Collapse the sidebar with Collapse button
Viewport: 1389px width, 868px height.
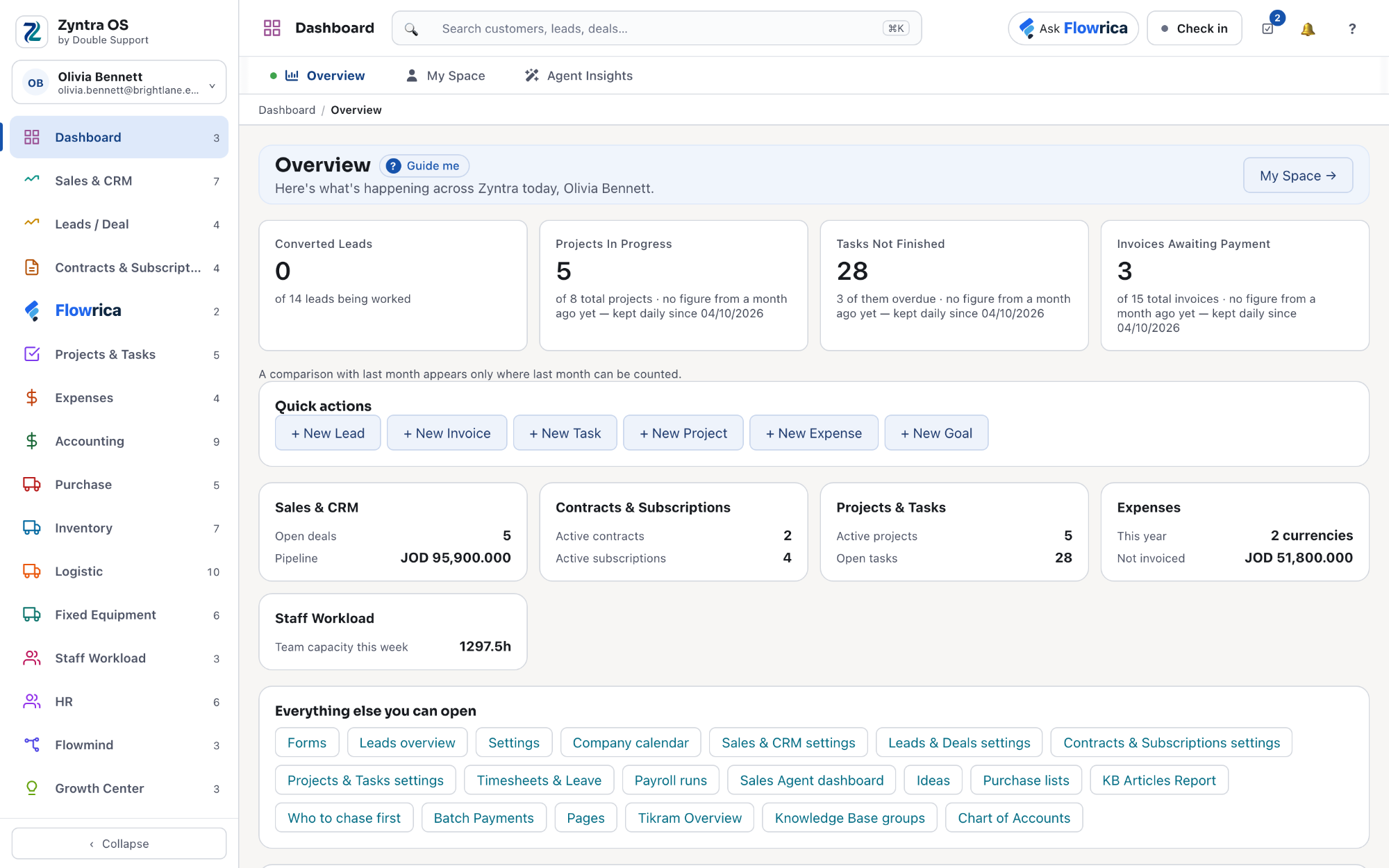tap(119, 844)
